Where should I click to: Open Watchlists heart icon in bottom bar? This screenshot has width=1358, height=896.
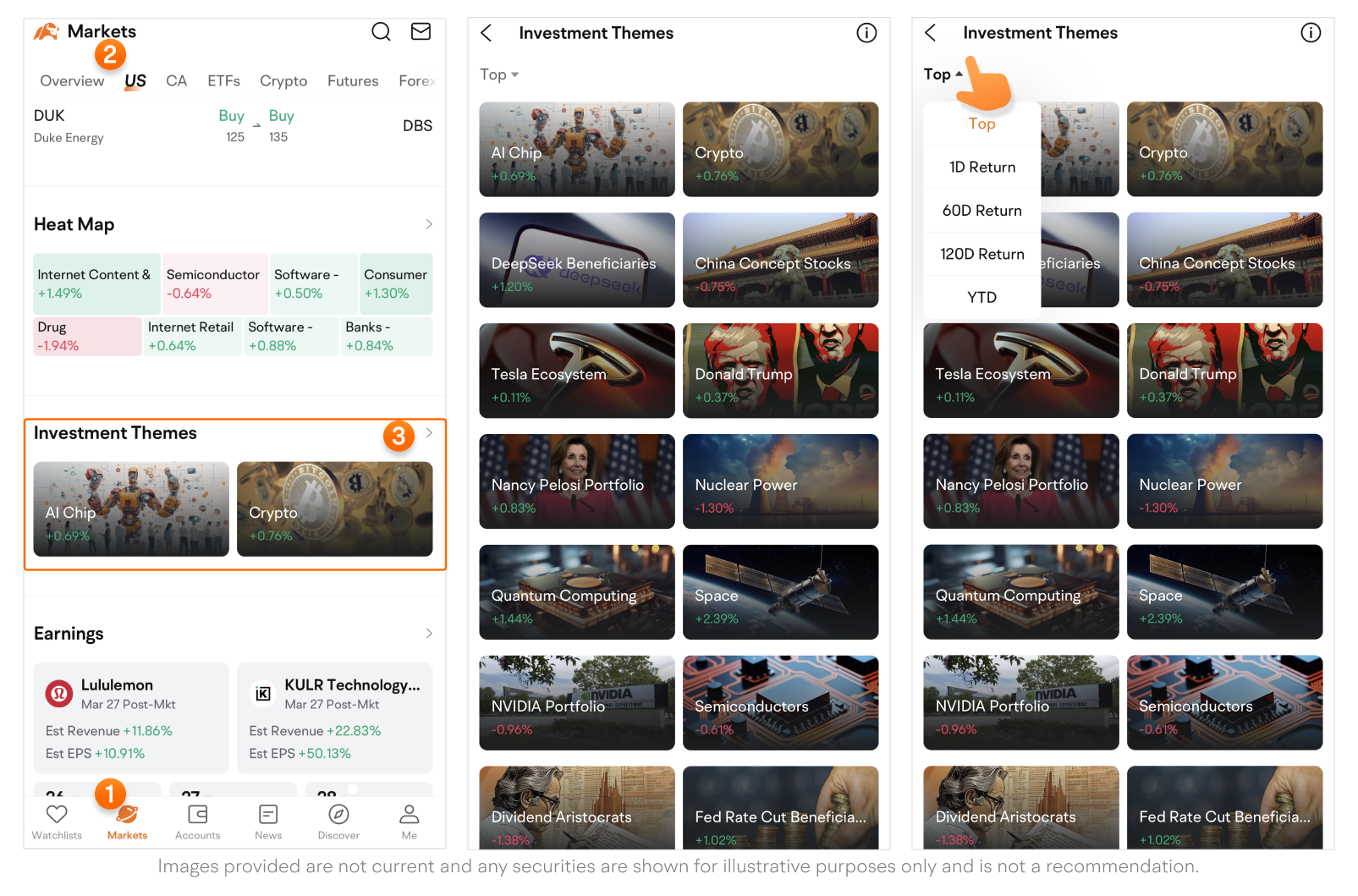click(x=57, y=814)
